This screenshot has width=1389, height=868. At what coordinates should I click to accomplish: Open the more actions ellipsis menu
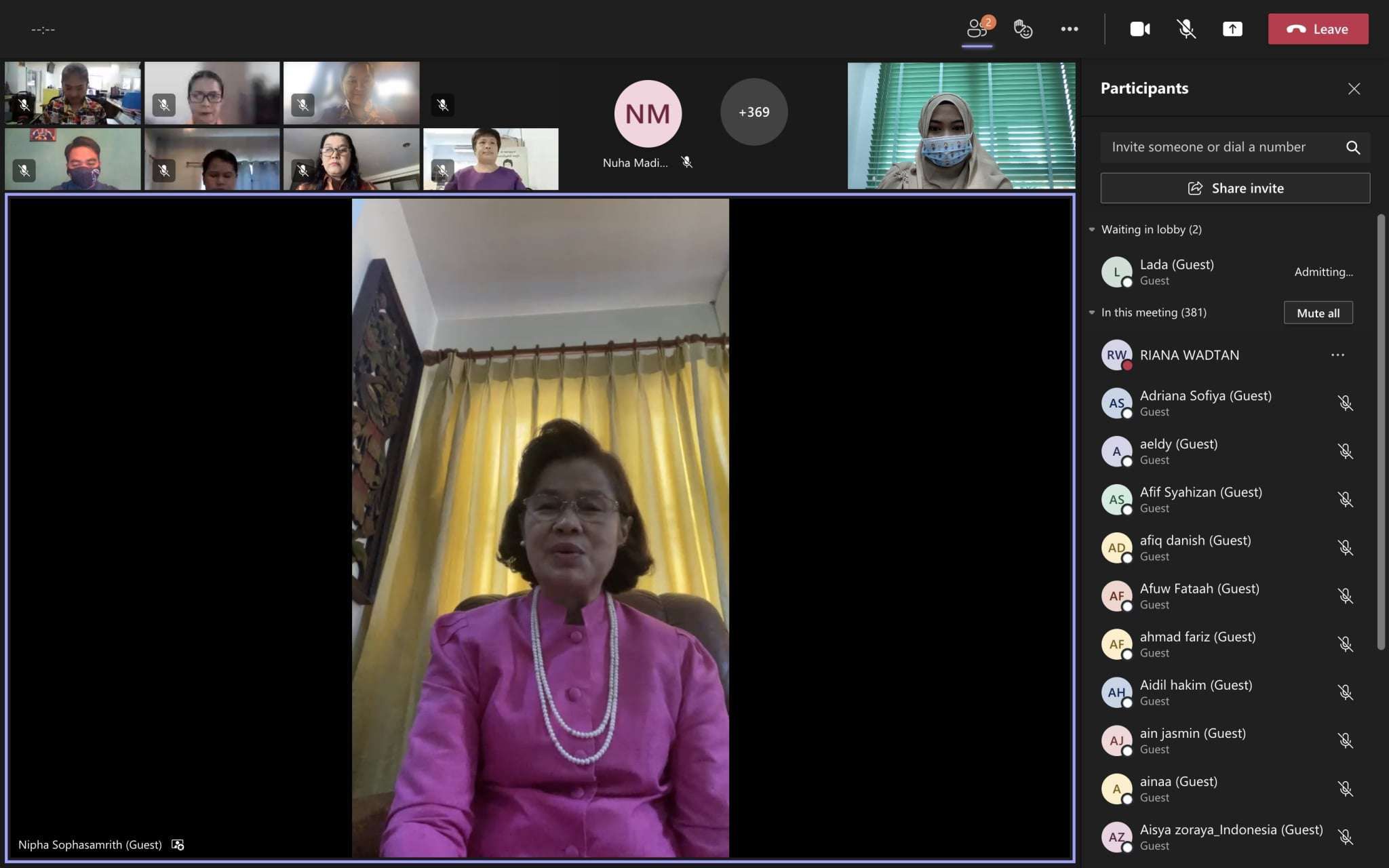coord(1070,29)
